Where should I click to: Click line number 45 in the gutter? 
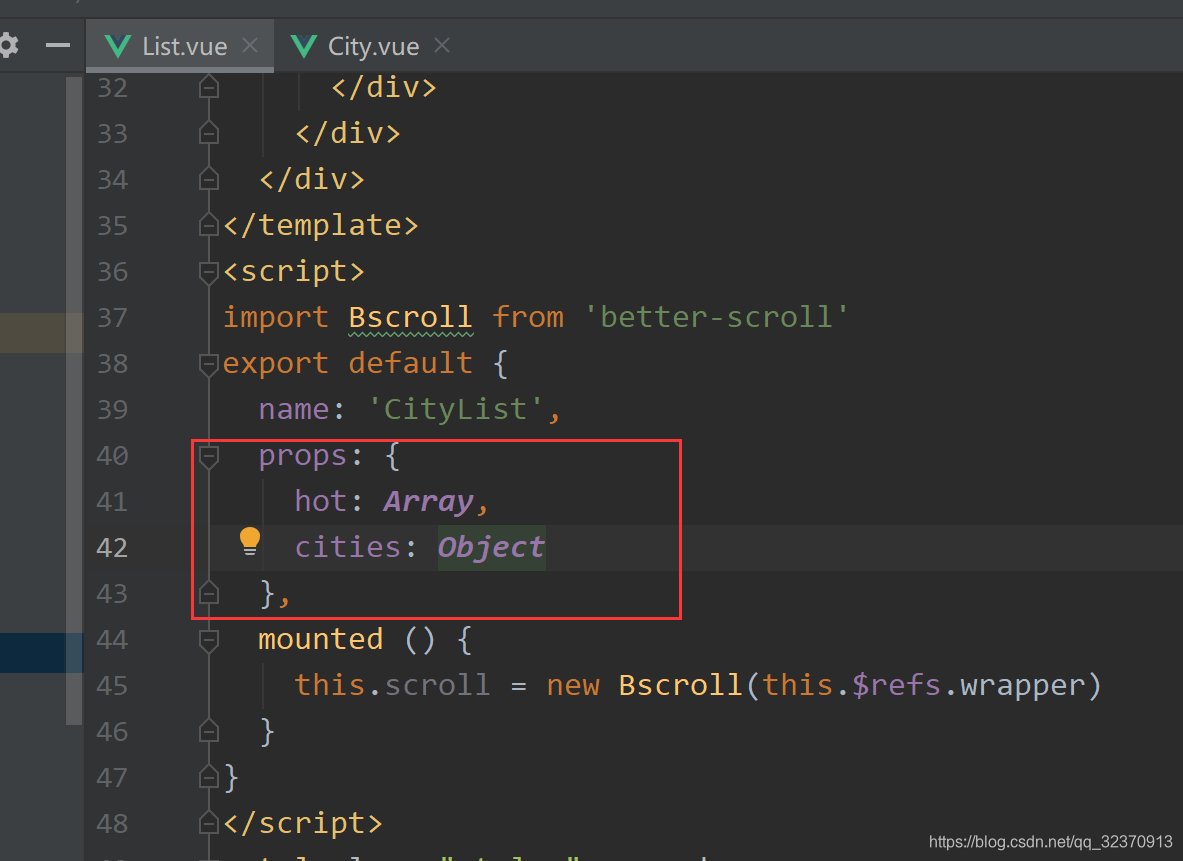[112, 685]
